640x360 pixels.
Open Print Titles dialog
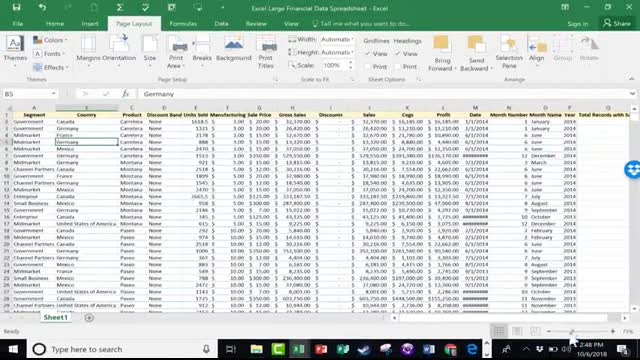point(266,52)
